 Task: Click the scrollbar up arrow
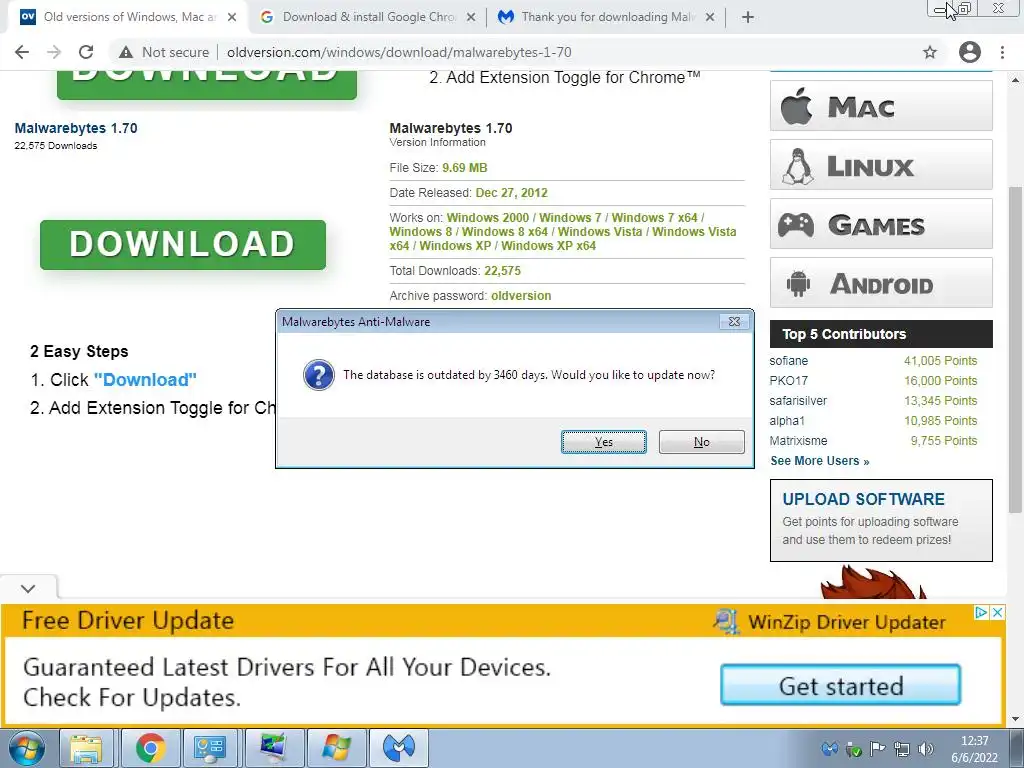[1015, 80]
